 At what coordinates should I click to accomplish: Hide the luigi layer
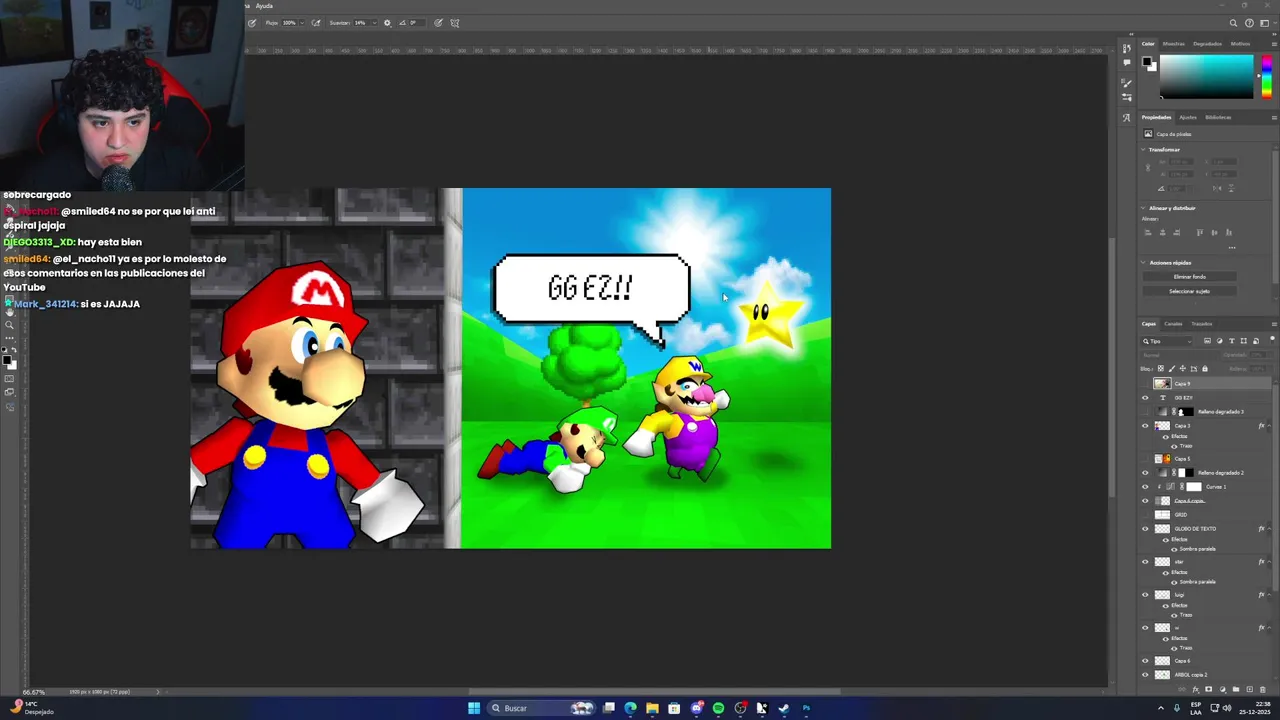[1146, 595]
